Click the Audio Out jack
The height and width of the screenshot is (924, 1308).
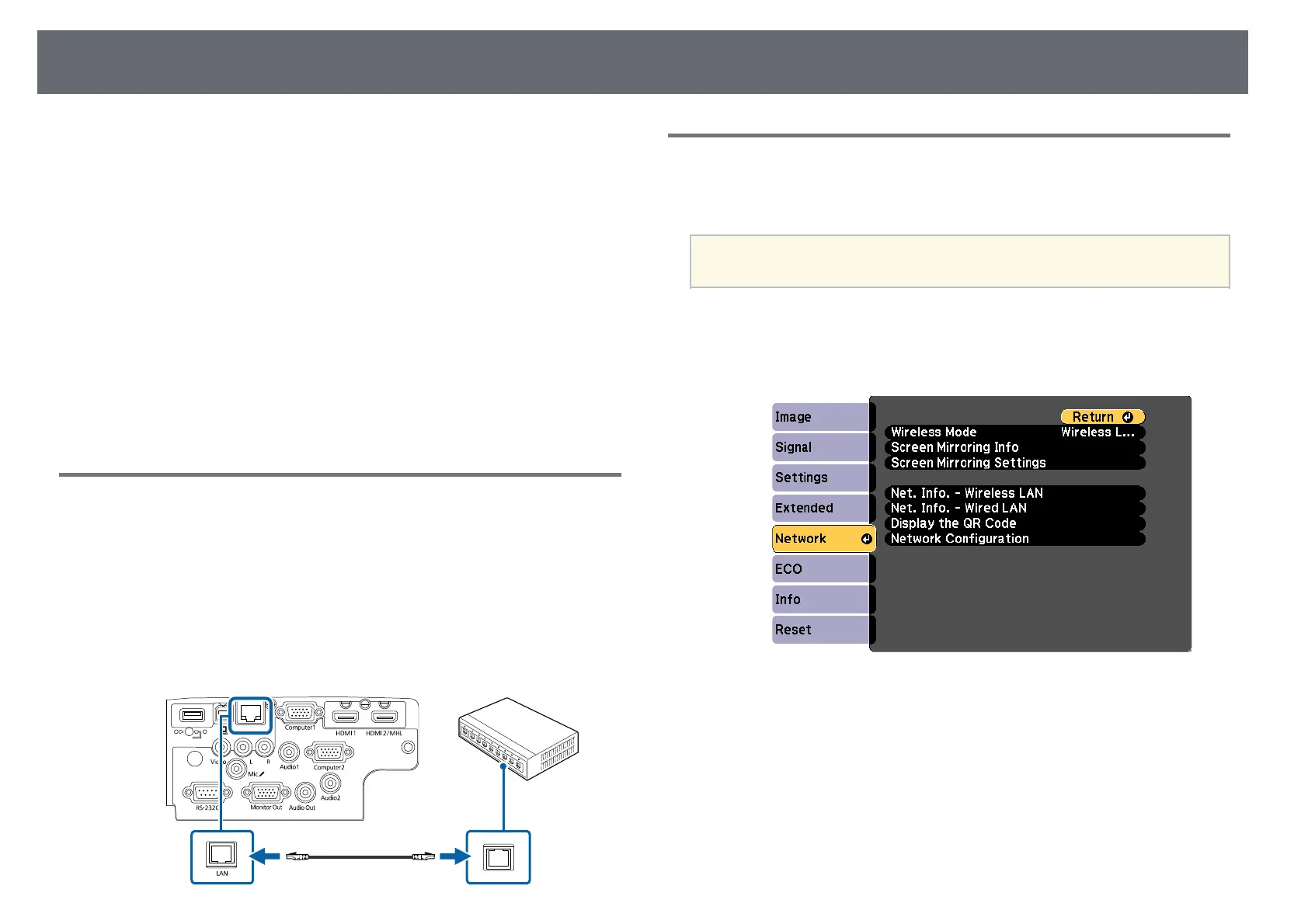(305, 793)
